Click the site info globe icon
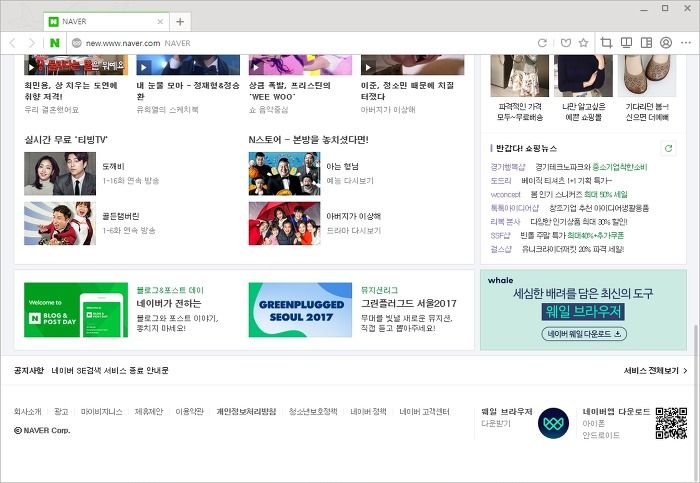 [77, 43]
